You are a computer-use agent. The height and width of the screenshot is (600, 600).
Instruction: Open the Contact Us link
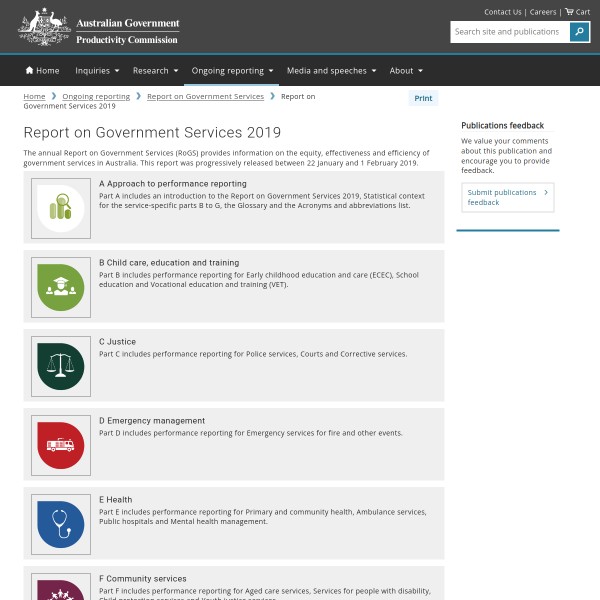pyautogui.click(x=502, y=12)
